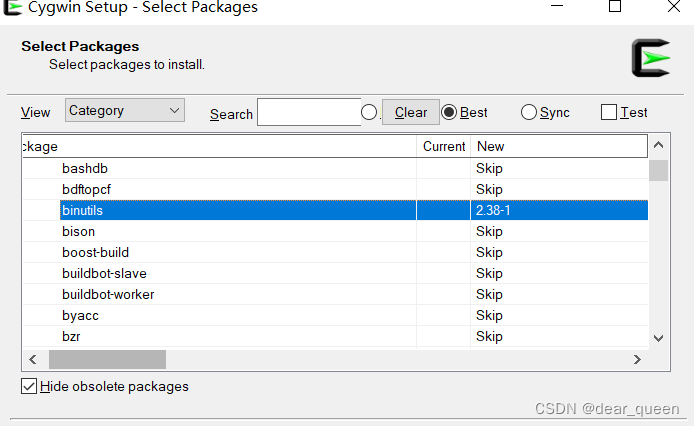Click the Cygwin title bar icon

point(12,8)
